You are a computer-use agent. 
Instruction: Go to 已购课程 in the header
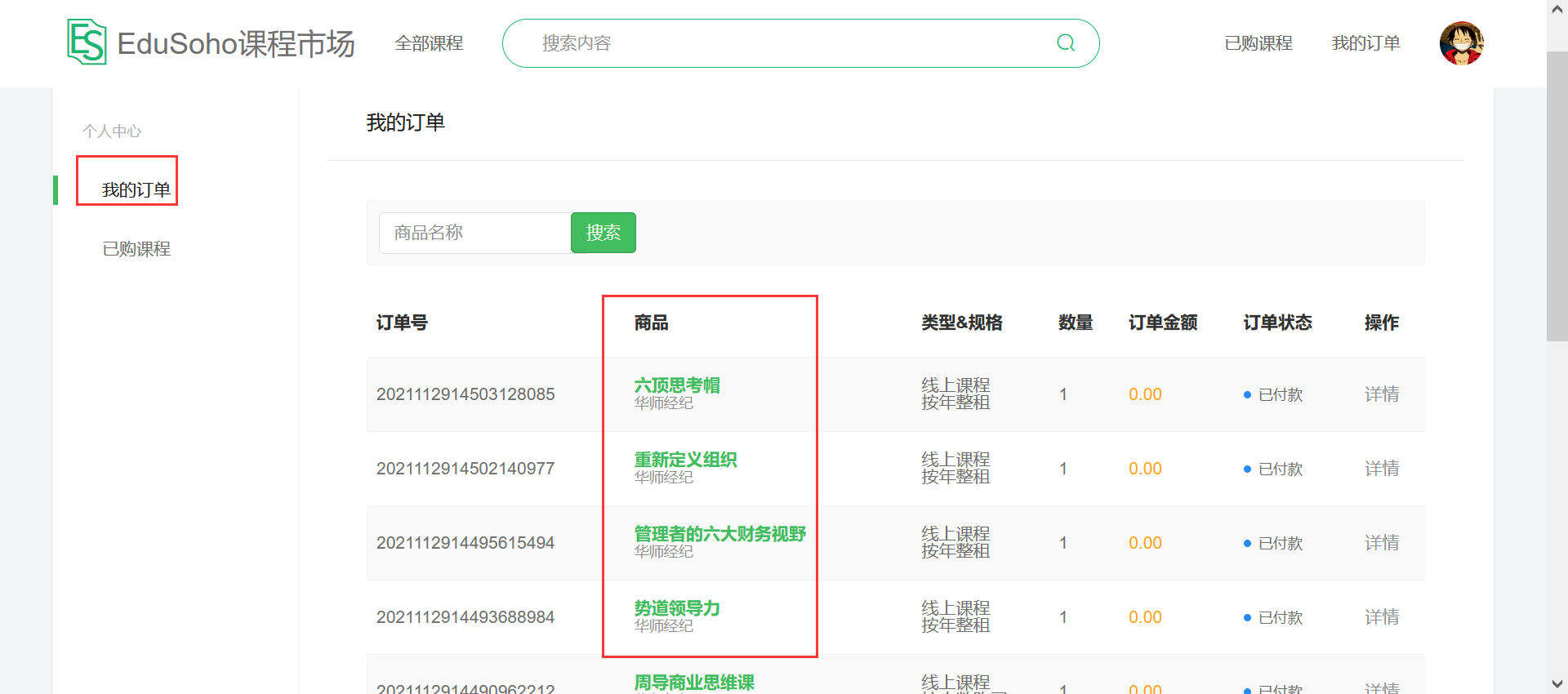[1258, 43]
